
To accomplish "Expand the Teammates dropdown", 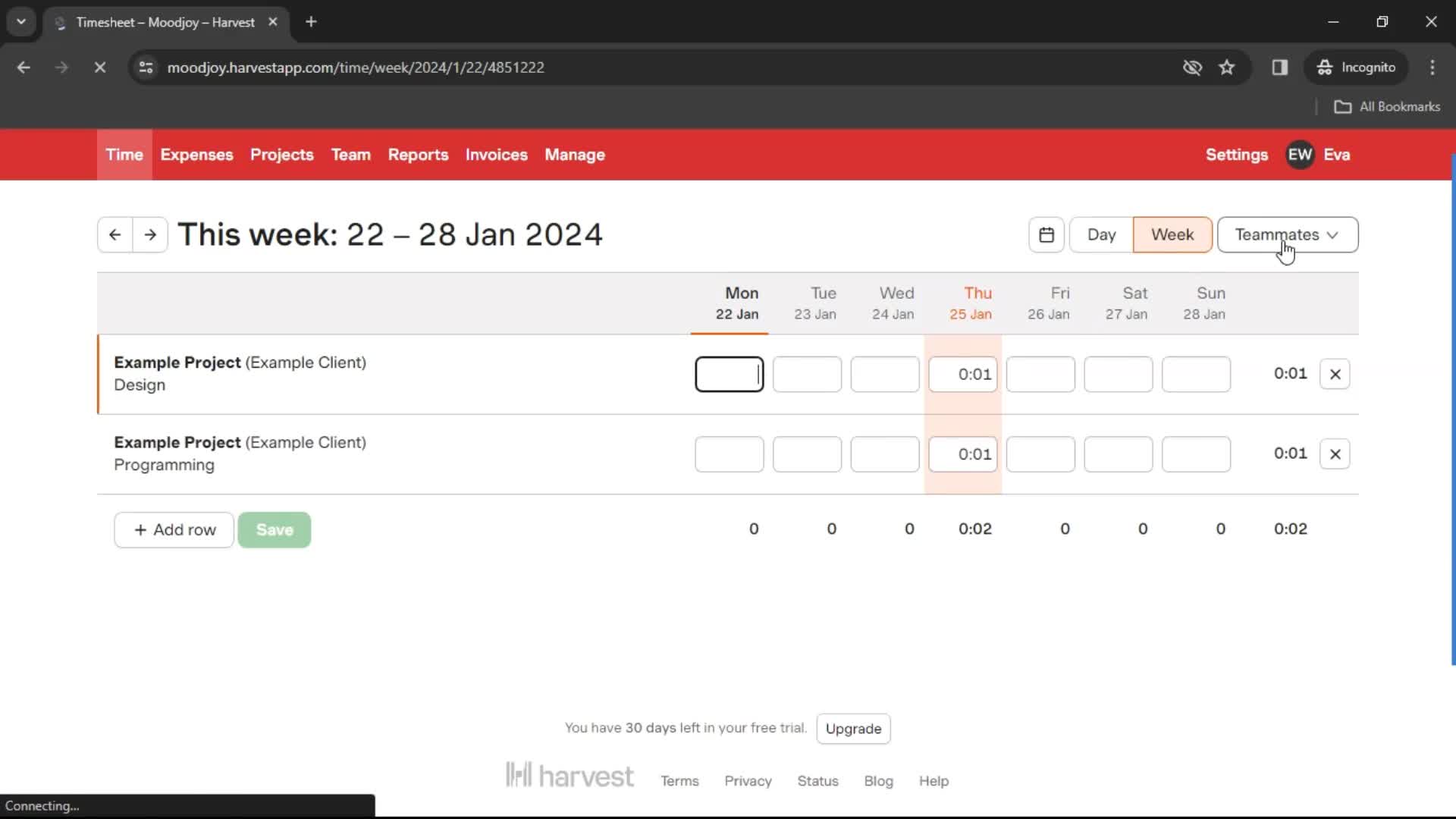I will [1286, 234].
